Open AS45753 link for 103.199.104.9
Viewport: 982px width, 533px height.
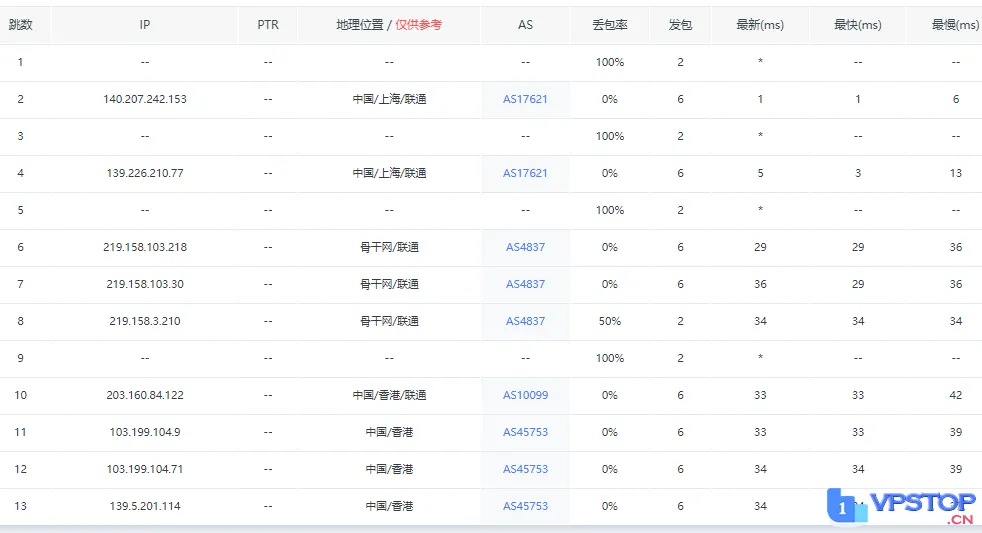coord(525,432)
